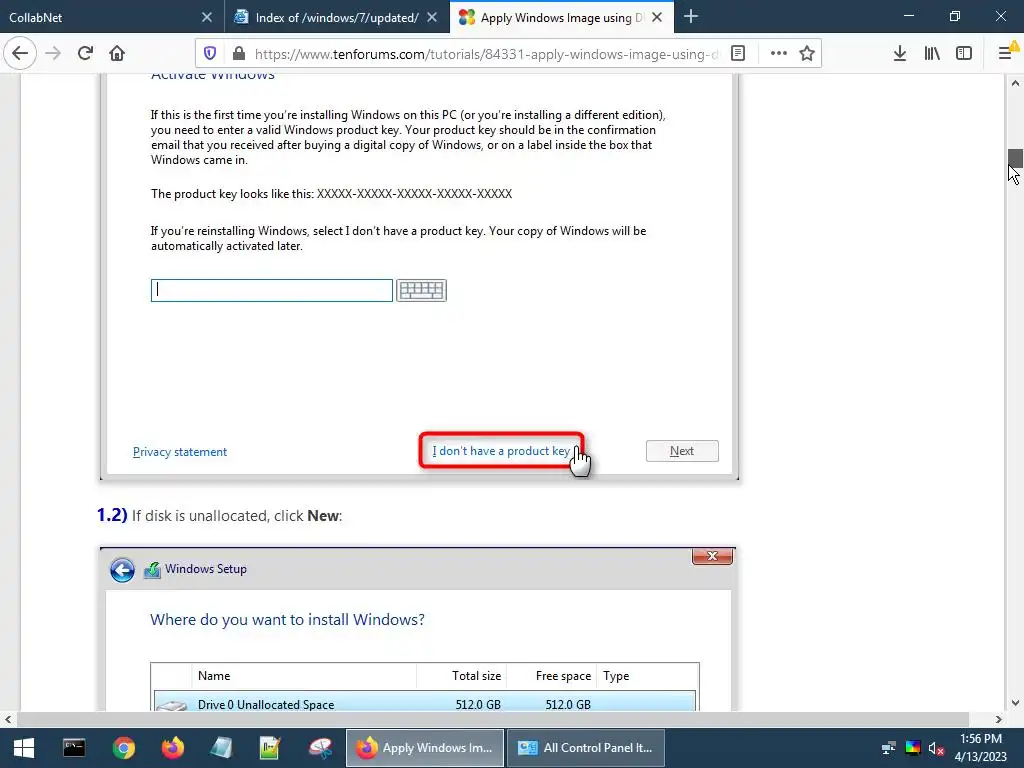Reload the current page
Viewport: 1024px width, 768px height.
pyautogui.click(x=86, y=54)
